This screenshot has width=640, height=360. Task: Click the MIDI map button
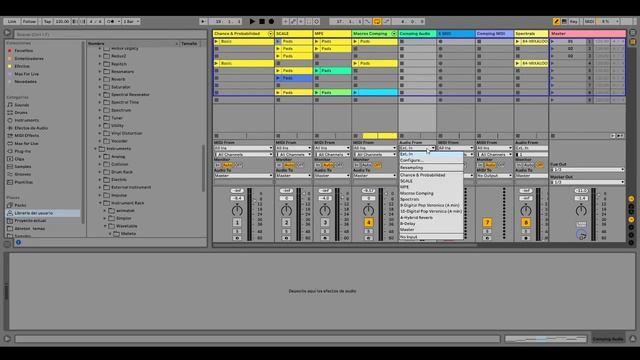589,21
